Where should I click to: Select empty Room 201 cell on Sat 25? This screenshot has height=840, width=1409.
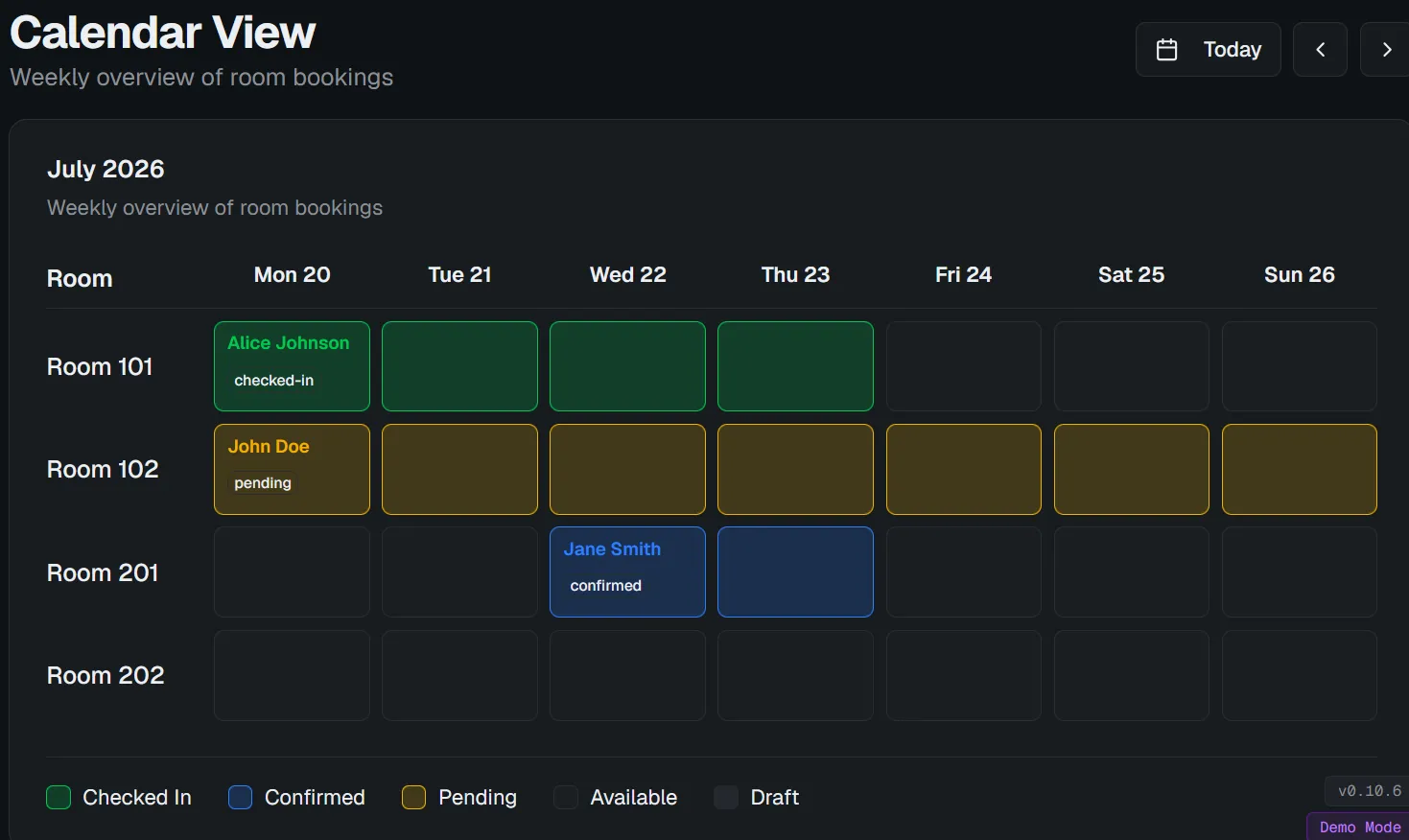tap(1132, 572)
